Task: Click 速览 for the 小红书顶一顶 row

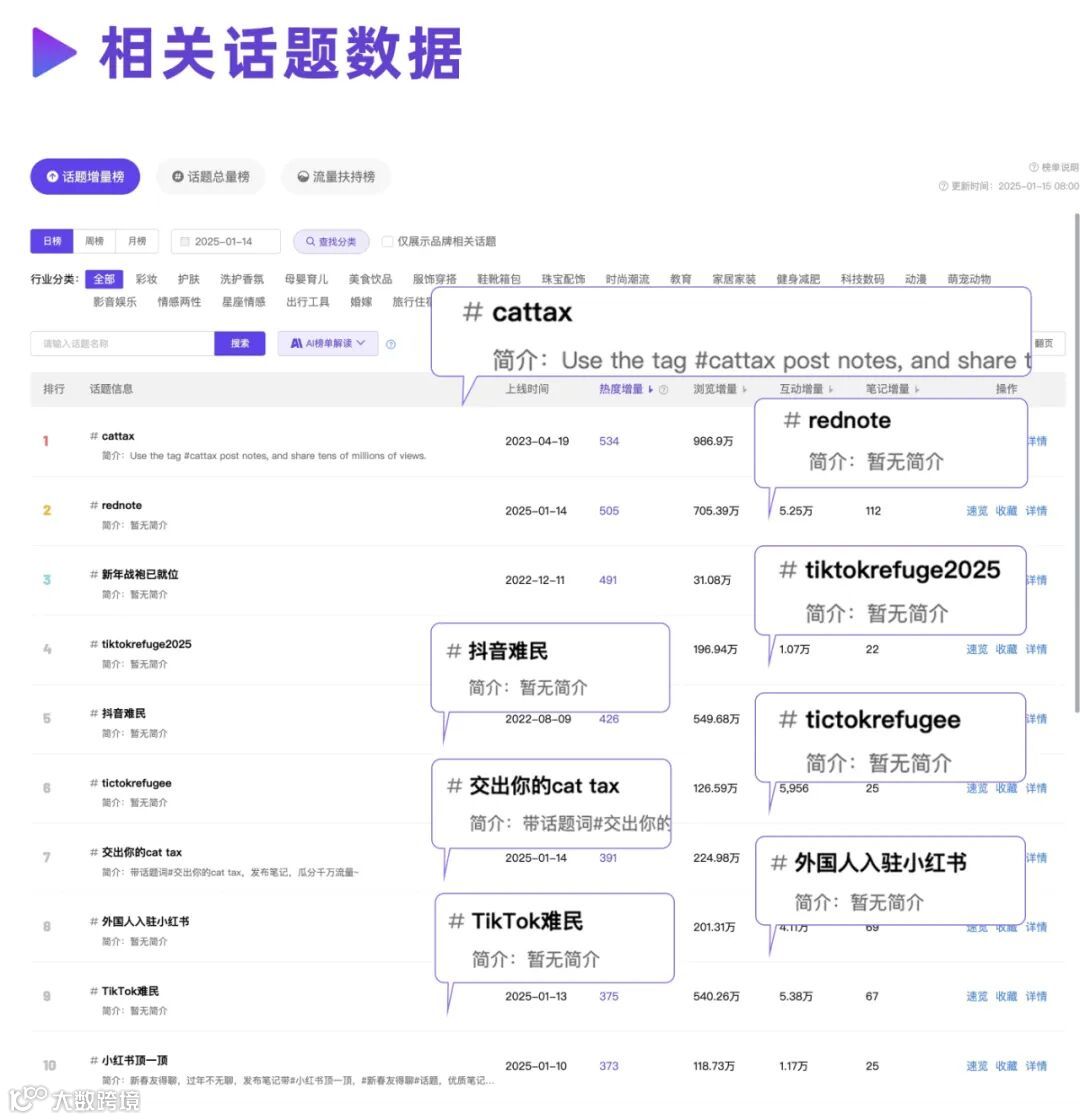Action: coord(976,1066)
